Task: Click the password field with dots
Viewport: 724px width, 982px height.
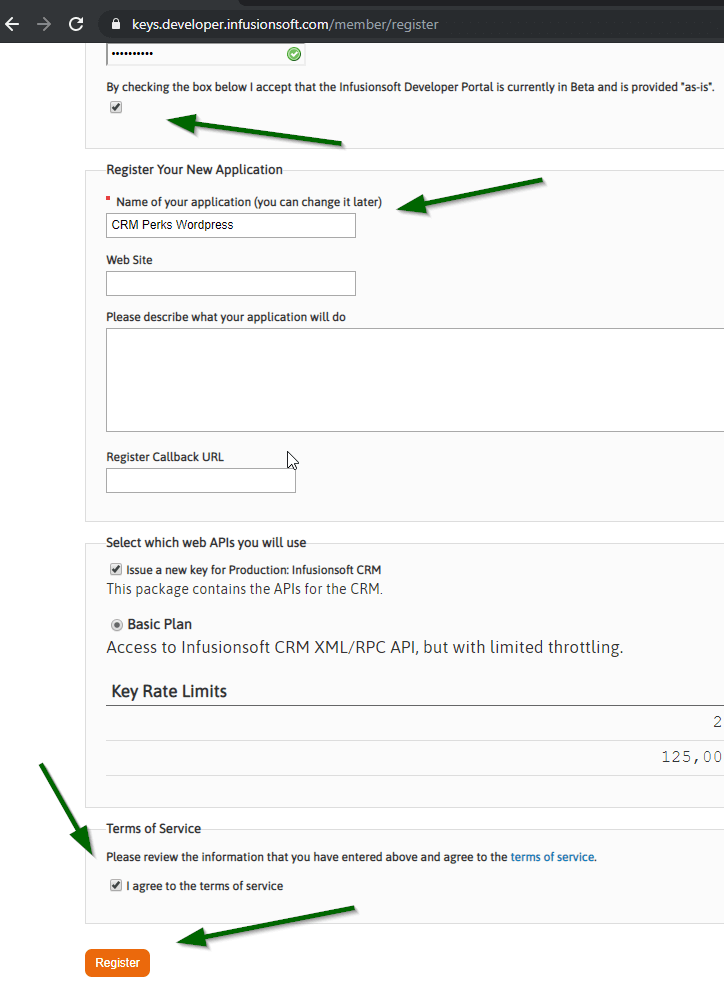Action: 205,54
